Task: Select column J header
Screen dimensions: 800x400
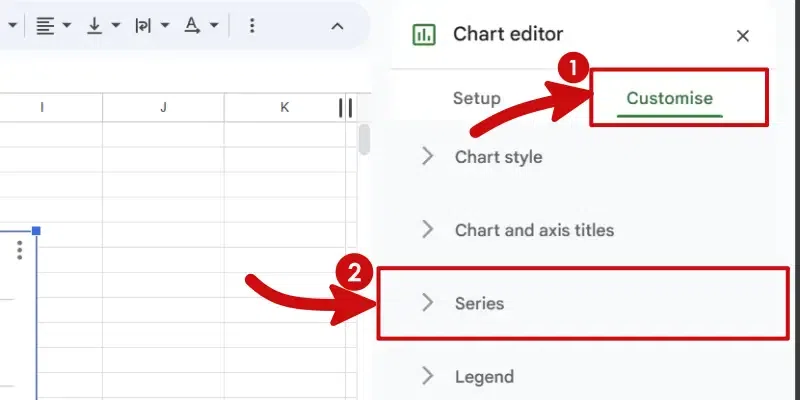Action: click(163, 106)
